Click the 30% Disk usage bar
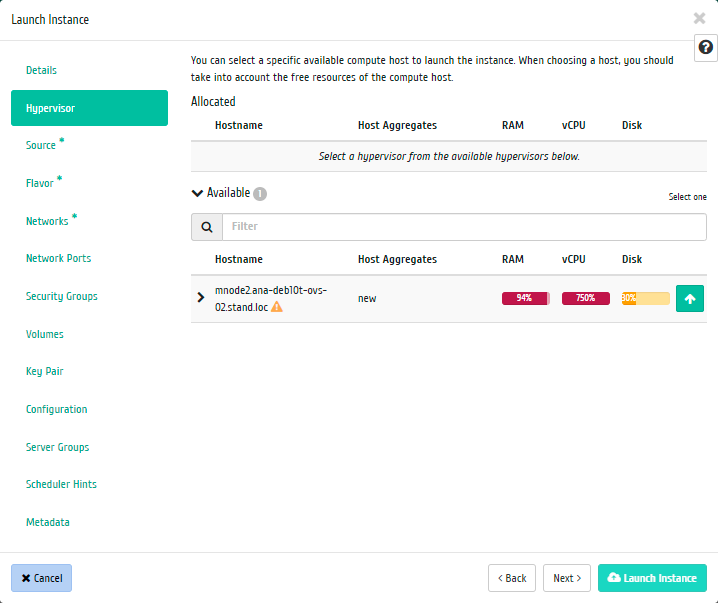The image size is (718, 603). (x=646, y=298)
